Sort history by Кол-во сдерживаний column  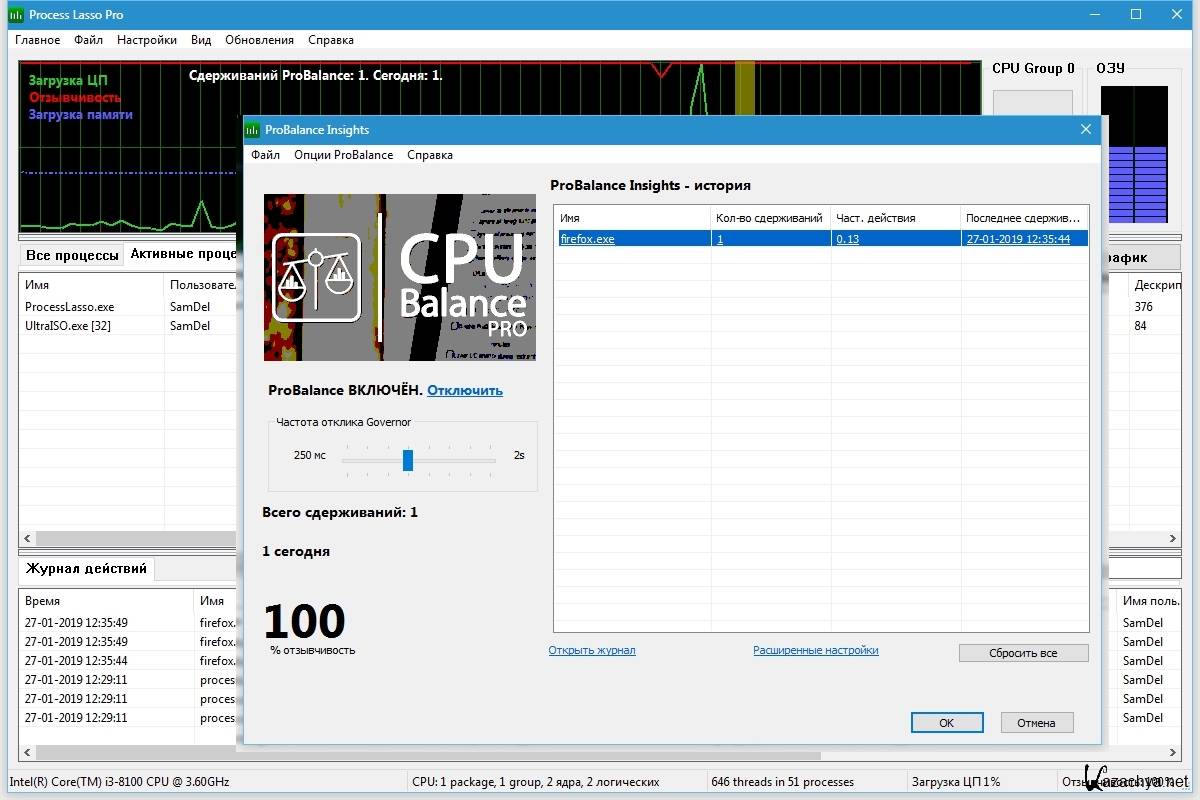point(769,217)
